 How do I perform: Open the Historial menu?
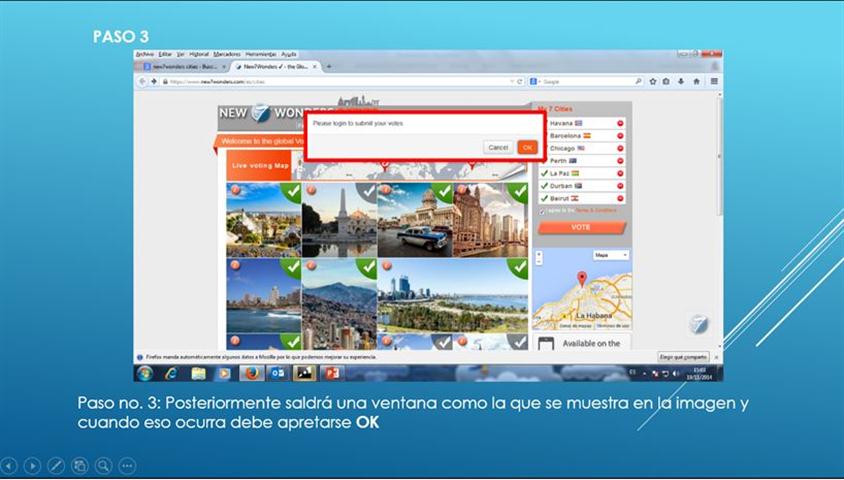[x=199, y=54]
